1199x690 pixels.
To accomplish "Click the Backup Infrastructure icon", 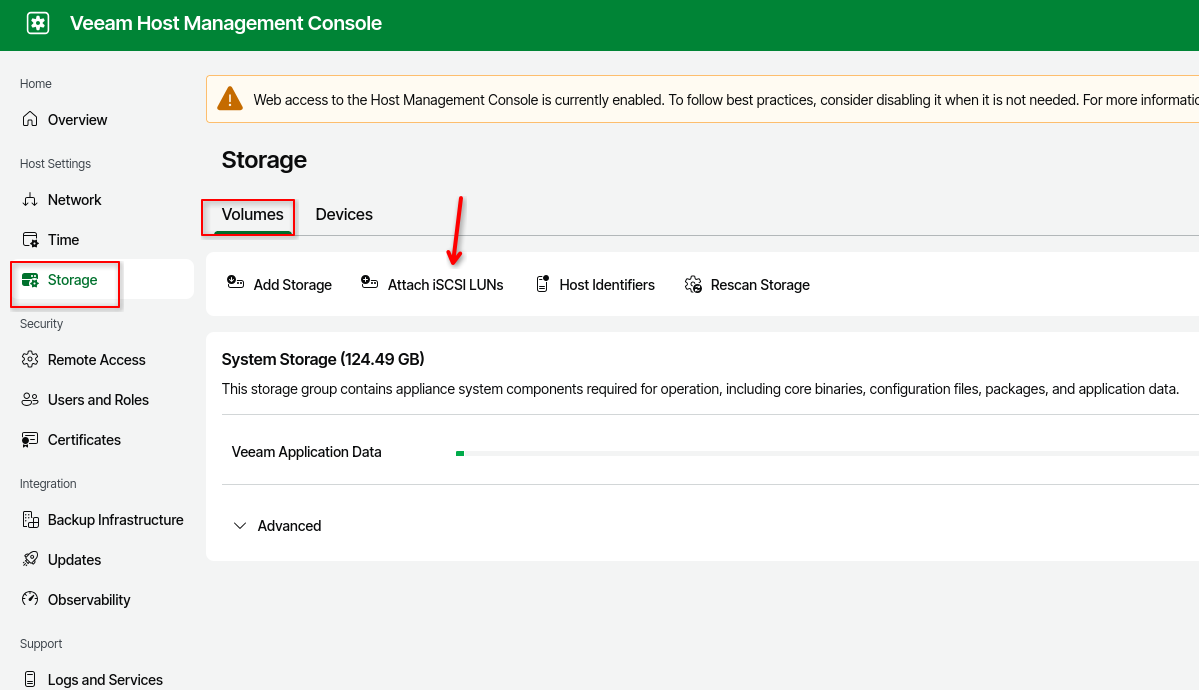I will pos(30,519).
